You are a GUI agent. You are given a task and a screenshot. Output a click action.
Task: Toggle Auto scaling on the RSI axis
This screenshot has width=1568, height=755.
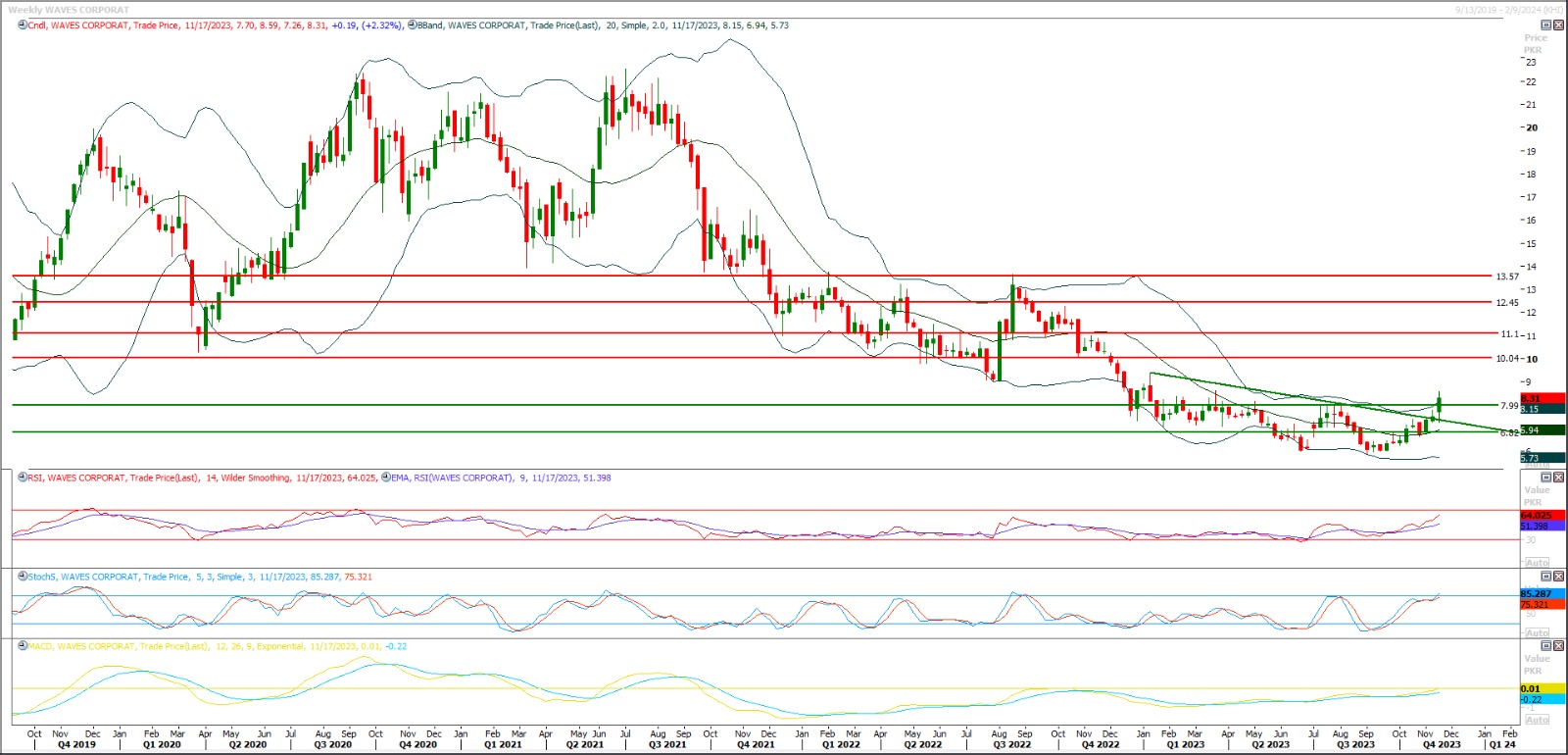(1537, 563)
